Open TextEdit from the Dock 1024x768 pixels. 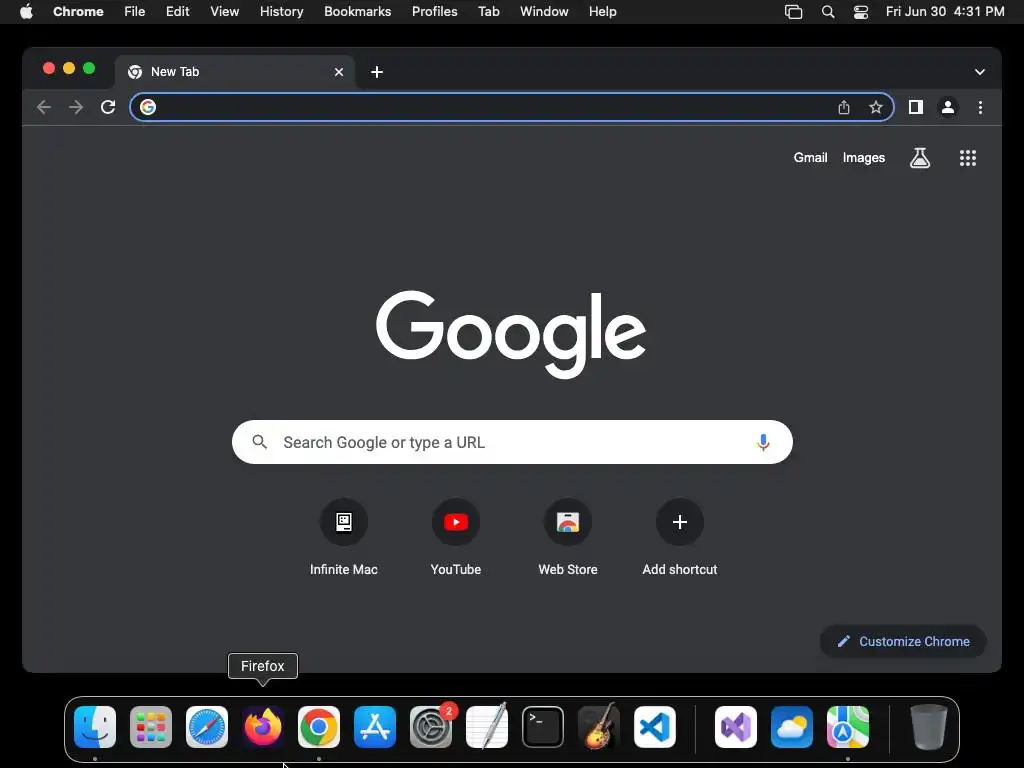487,727
